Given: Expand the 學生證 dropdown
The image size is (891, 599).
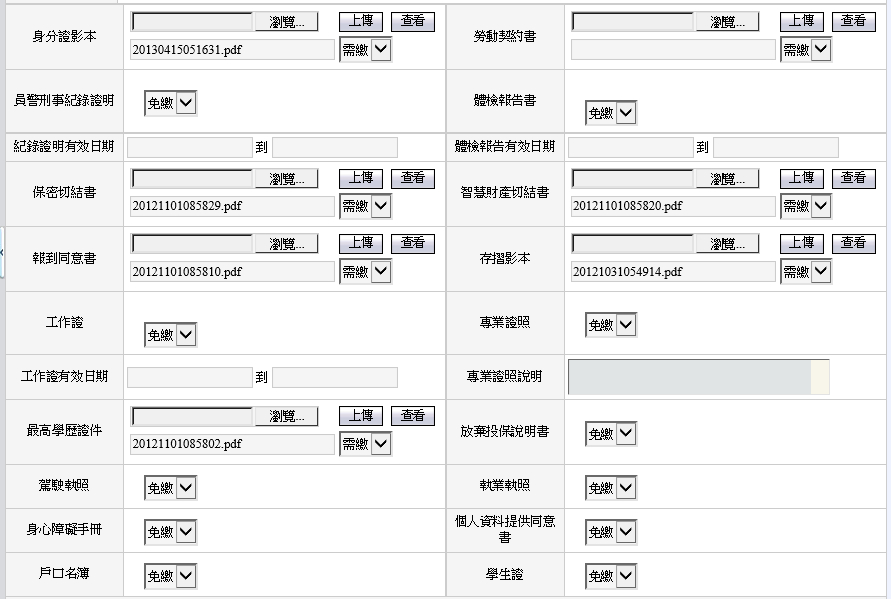Looking at the screenshot, I should tap(611, 576).
